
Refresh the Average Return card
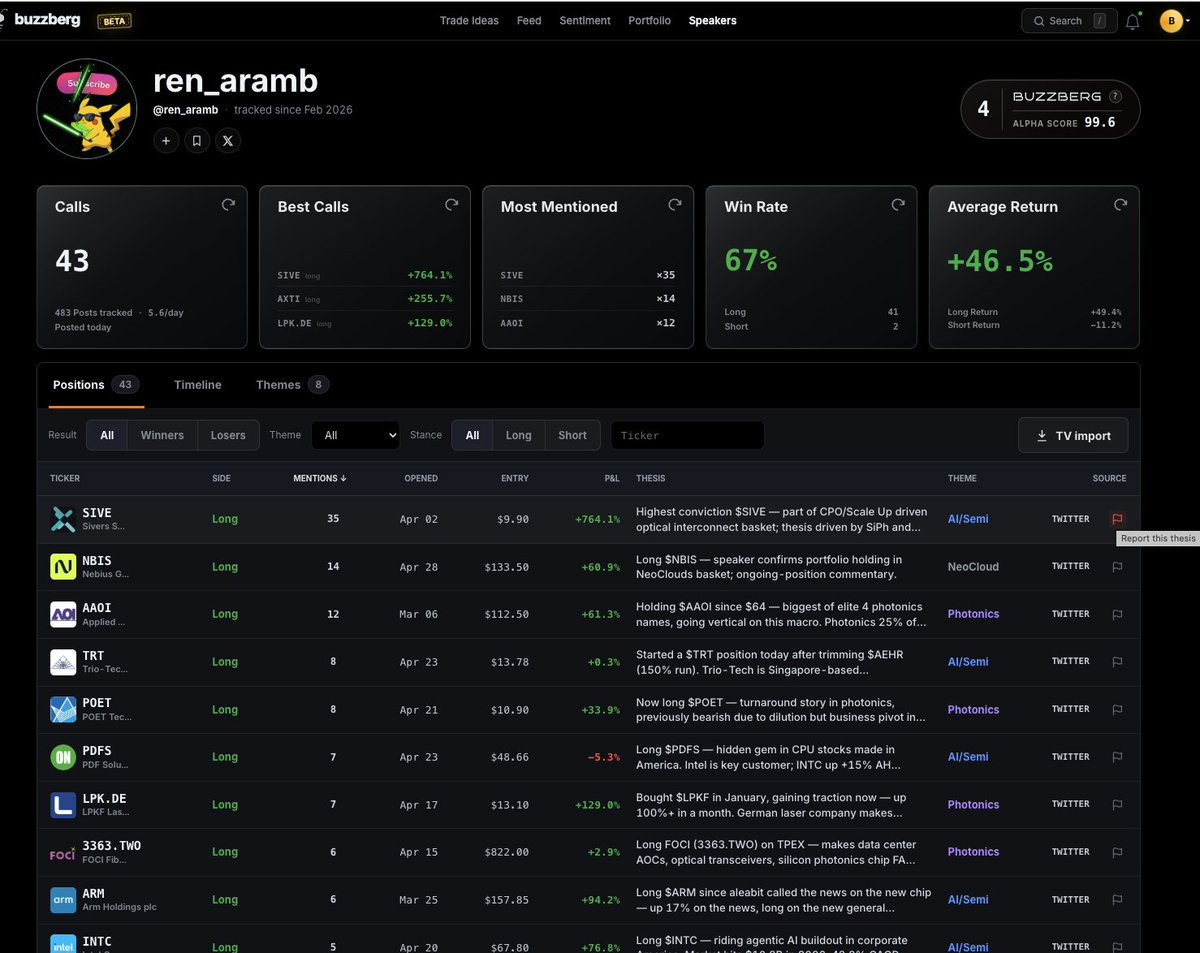[1121, 204]
